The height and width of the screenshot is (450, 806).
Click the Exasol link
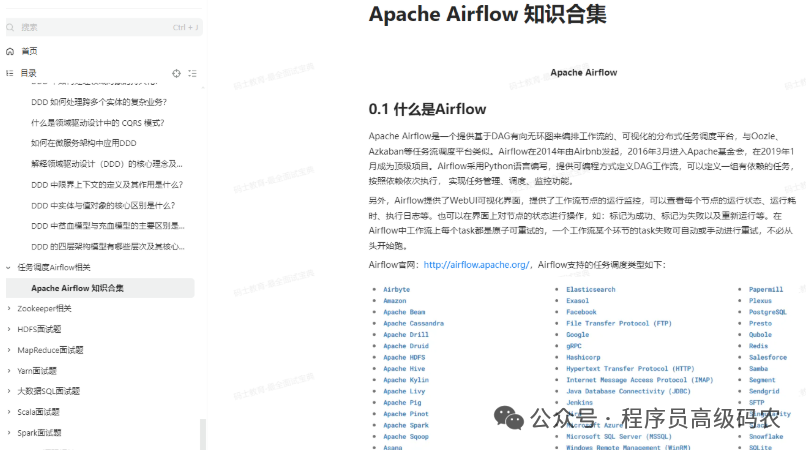(577, 301)
